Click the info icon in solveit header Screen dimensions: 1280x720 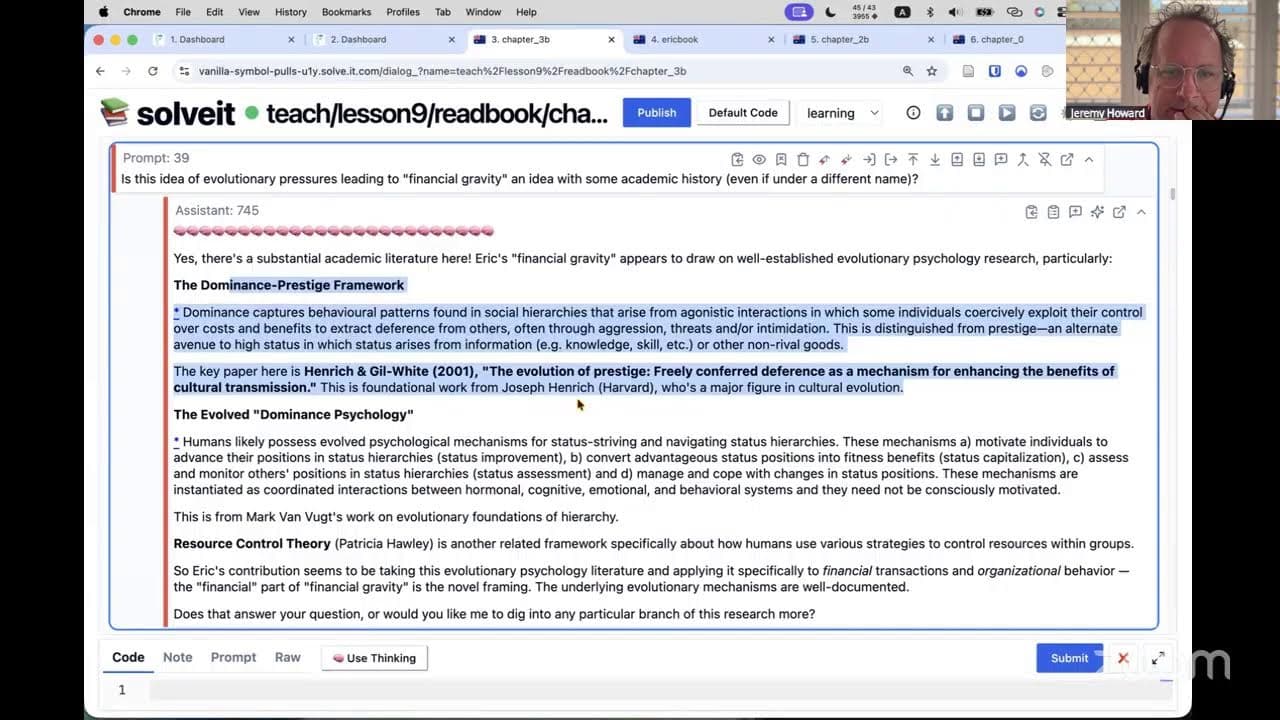click(913, 113)
